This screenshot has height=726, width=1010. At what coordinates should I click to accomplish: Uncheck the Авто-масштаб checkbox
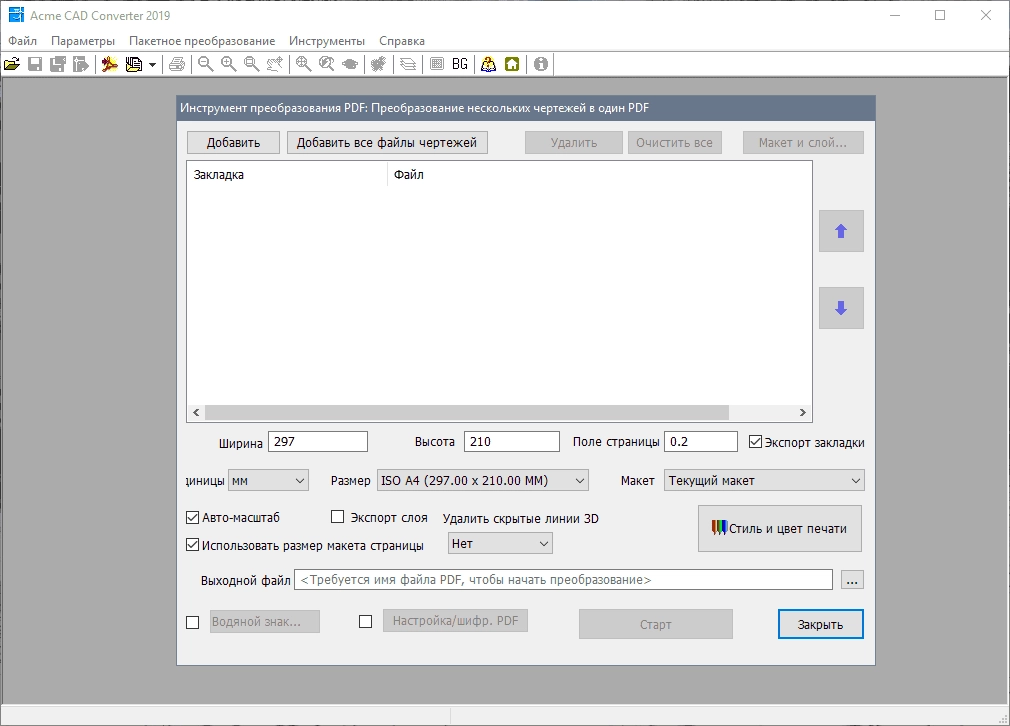(192, 517)
